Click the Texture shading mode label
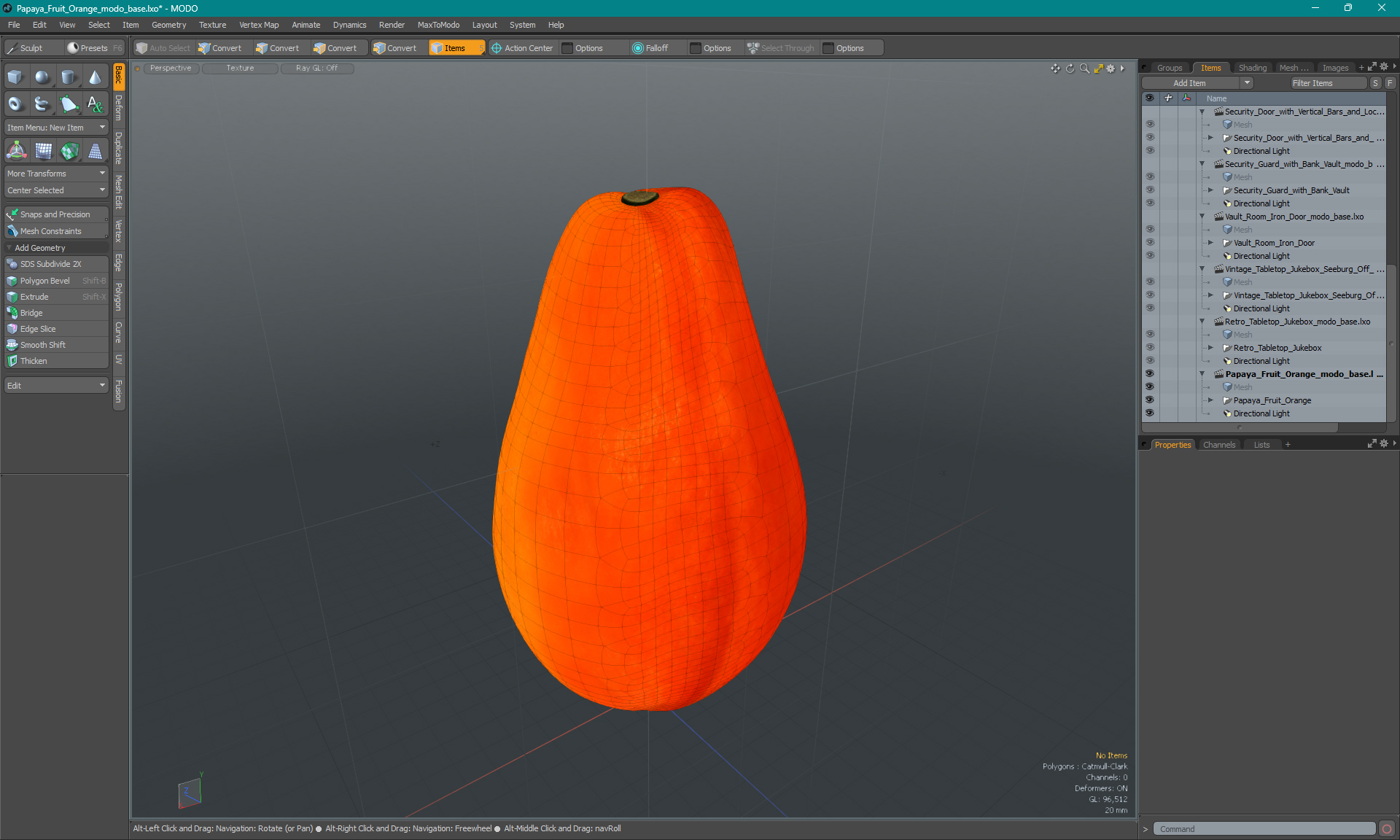 click(x=240, y=69)
